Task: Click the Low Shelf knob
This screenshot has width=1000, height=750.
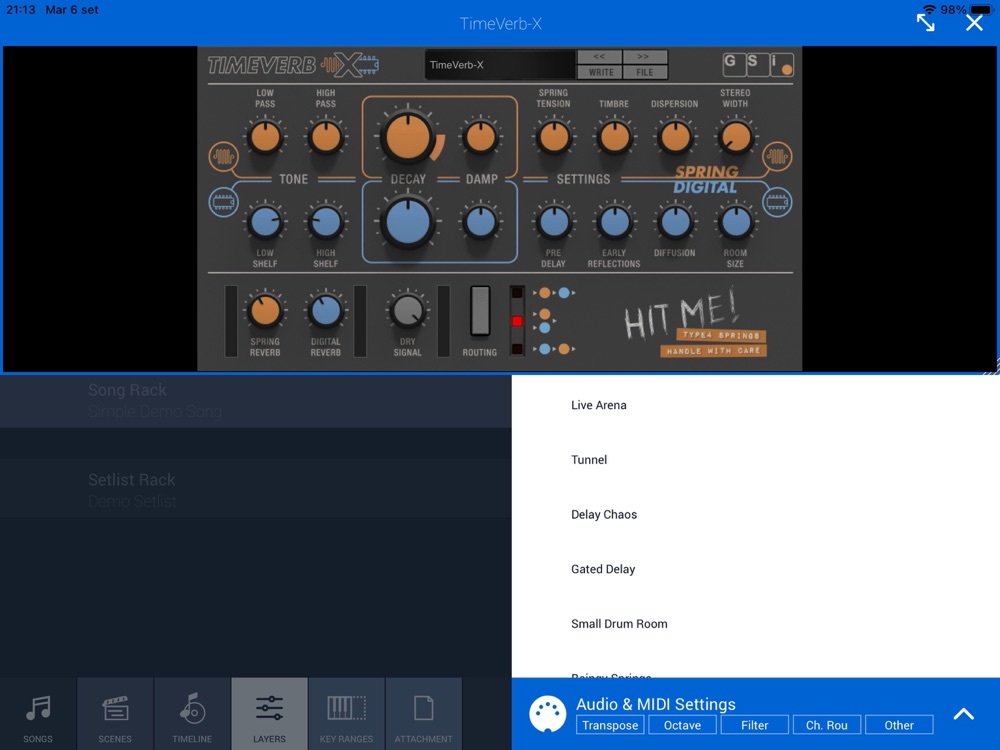Action: (265, 222)
